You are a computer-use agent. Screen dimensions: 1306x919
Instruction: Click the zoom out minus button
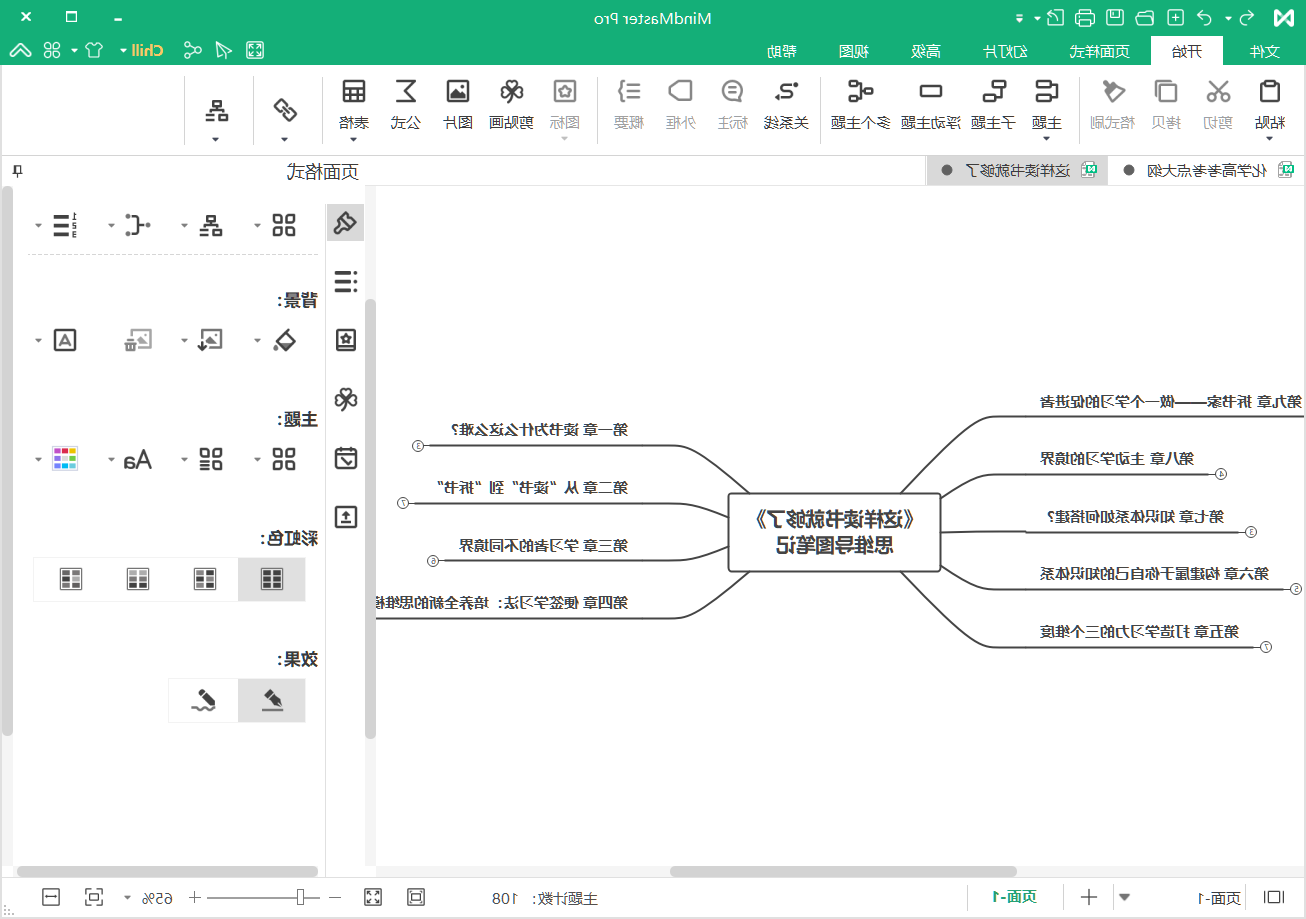335,897
